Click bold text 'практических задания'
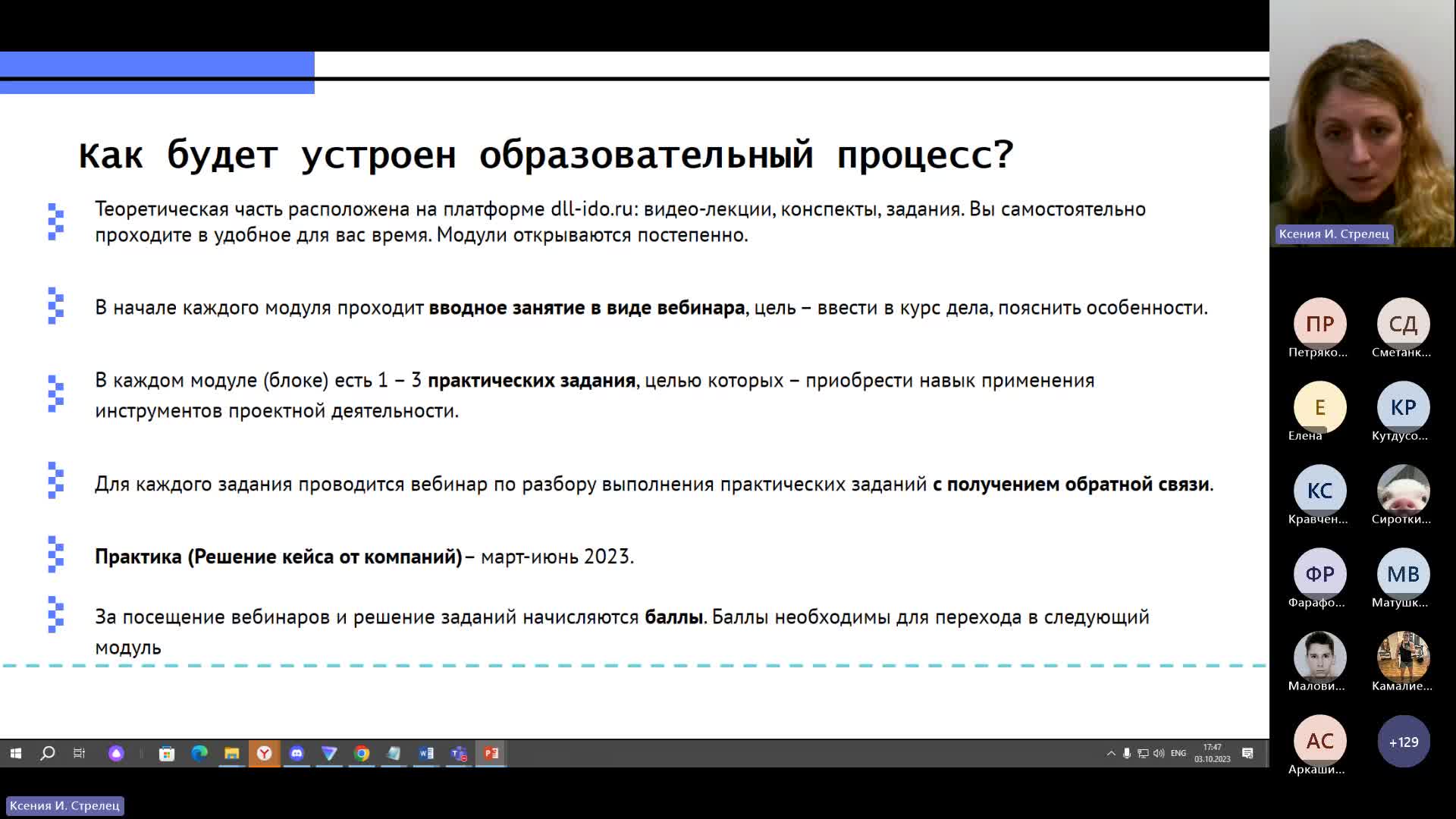The height and width of the screenshot is (819, 1456). pyautogui.click(x=532, y=381)
